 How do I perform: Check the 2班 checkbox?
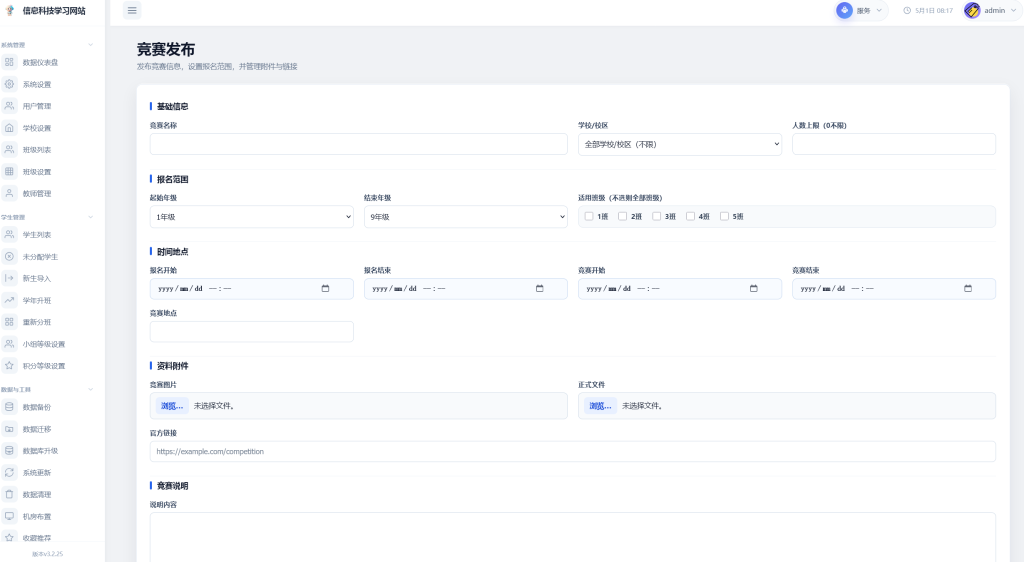(622, 216)
